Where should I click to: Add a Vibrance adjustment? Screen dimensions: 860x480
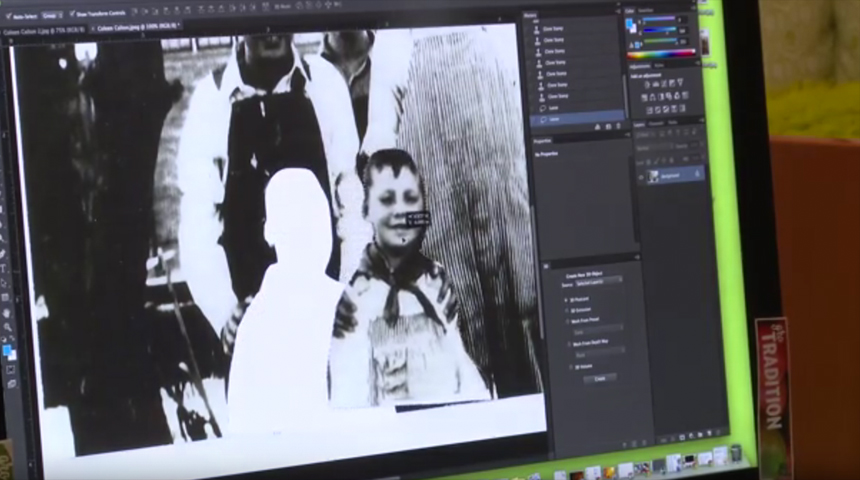click(680, 83)
